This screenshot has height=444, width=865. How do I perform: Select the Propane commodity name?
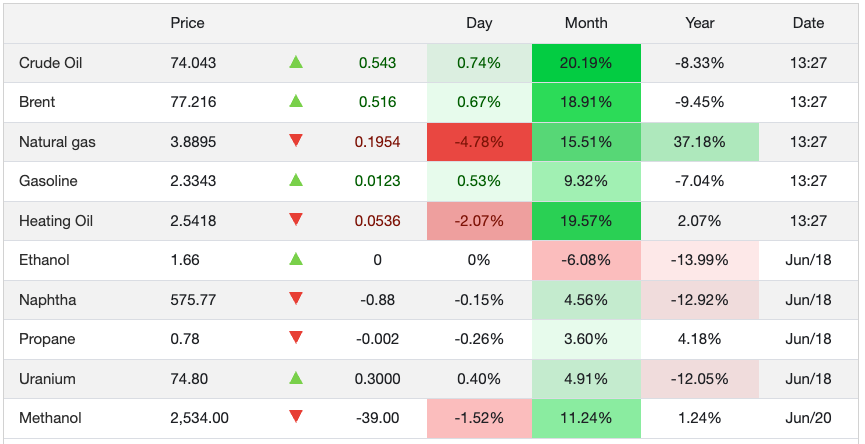point(47,339)
